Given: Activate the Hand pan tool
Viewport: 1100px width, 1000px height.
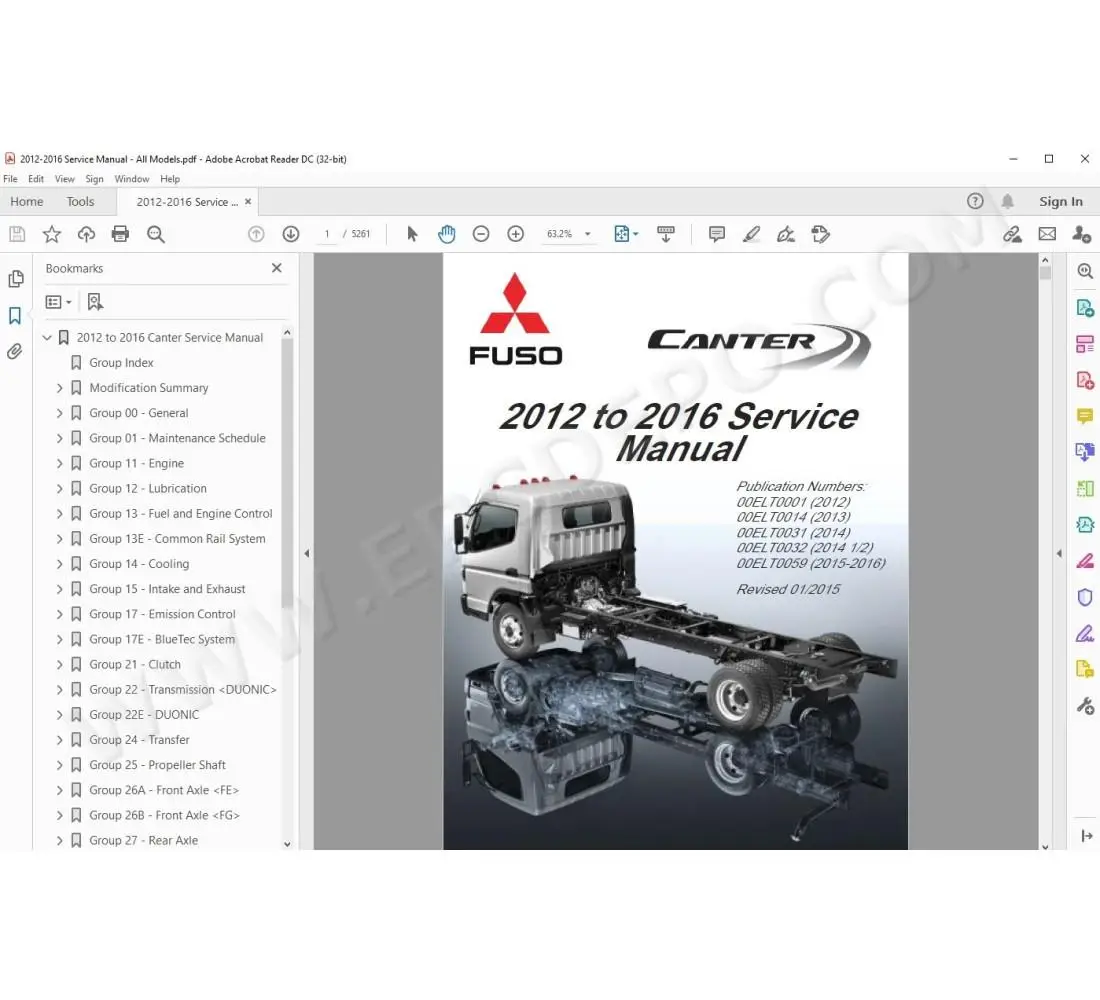Looking at the screenshot, I should pos(446,234).
